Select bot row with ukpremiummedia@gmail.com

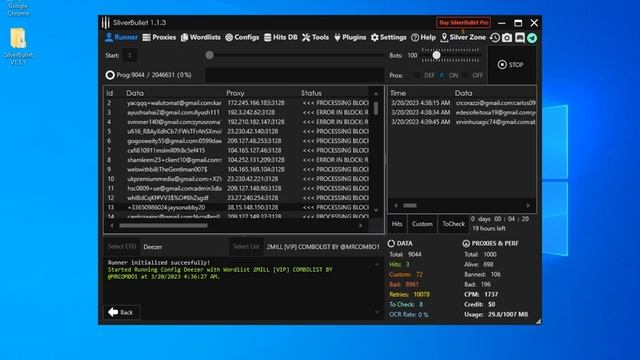click(x=238, y=179)
